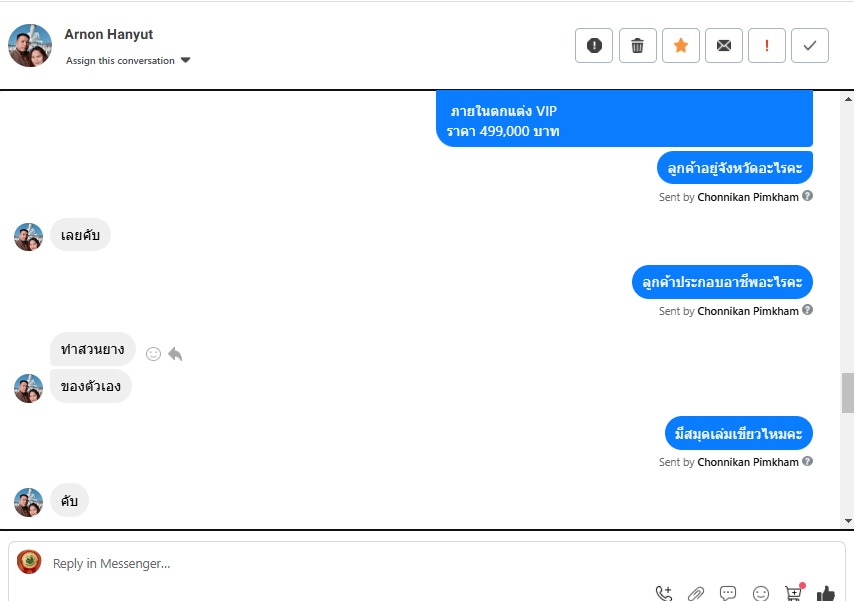Screen dimensions: 854x601
Task: React to 'ทำสวนยาง' message with emoji icon
Action: click(154, 354)
